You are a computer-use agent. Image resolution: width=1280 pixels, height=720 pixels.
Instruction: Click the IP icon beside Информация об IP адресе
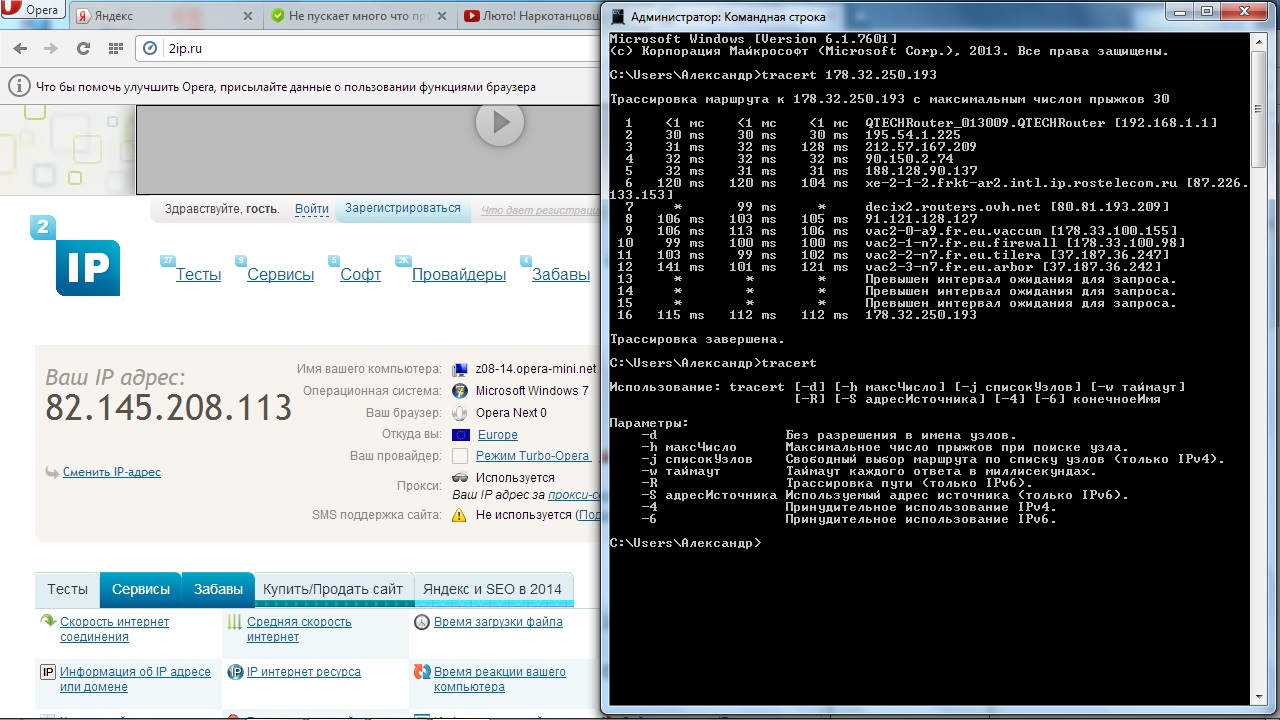click(47, 672)
